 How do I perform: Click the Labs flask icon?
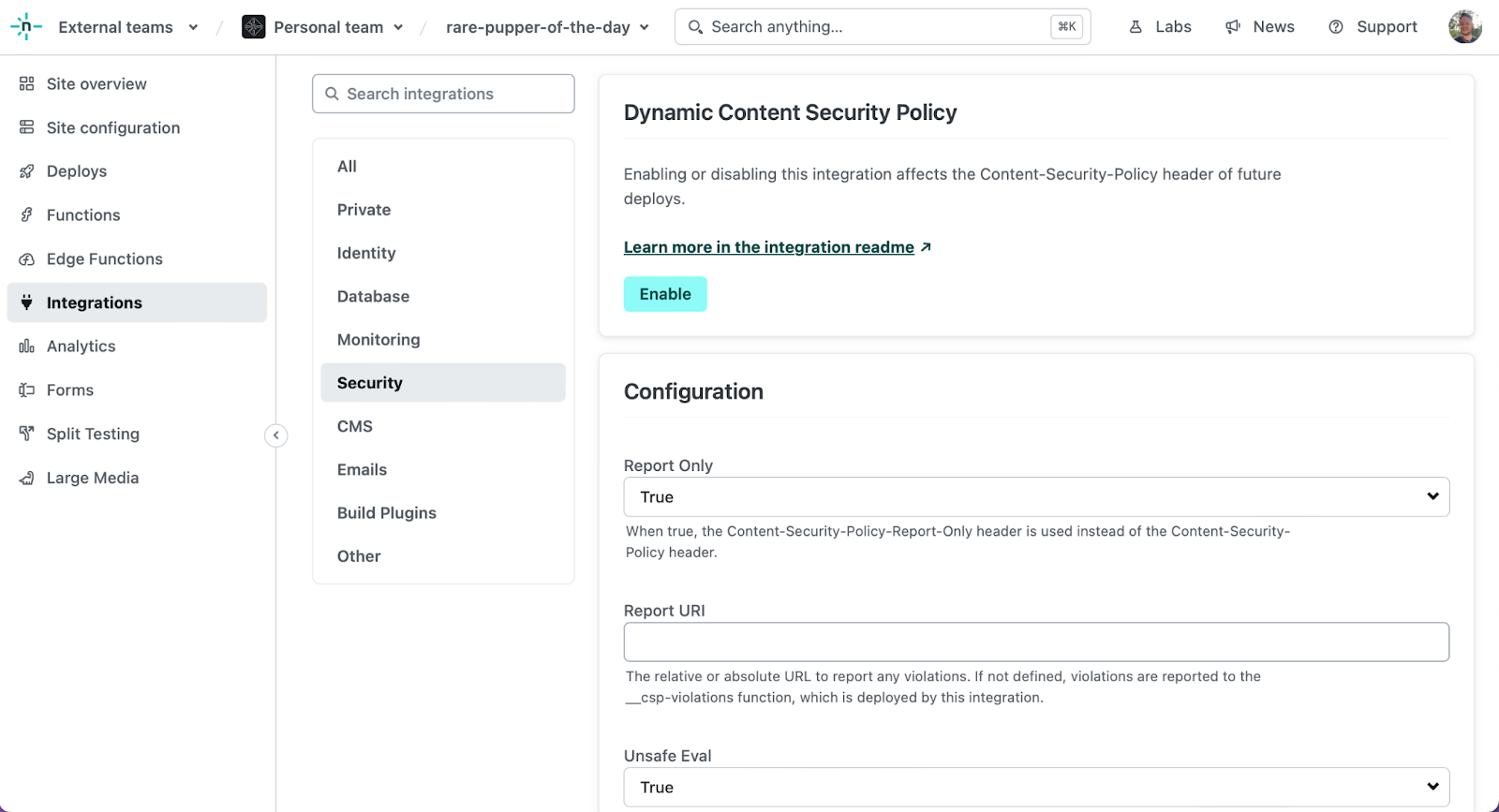1135,27
